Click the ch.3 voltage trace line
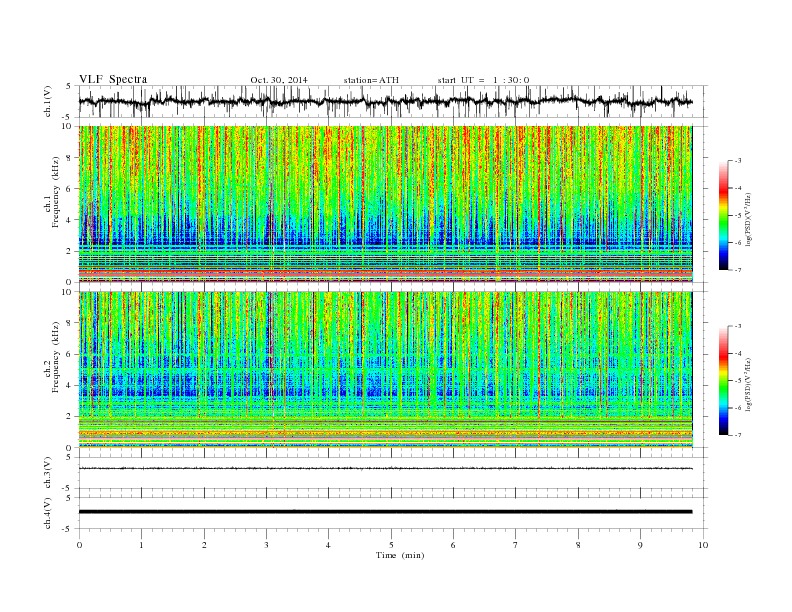The image size is (792, 612). coord(385,469)
